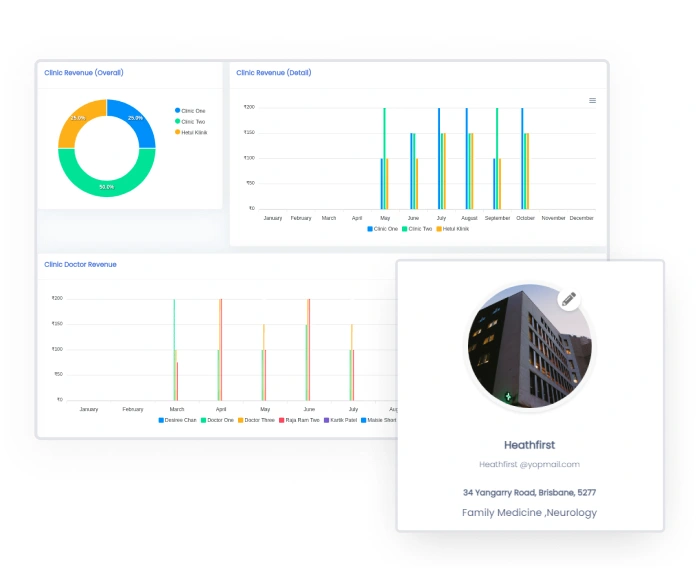Toggle Clinic Two series in bar chart legend
The image size is (700, 568).
417,229
